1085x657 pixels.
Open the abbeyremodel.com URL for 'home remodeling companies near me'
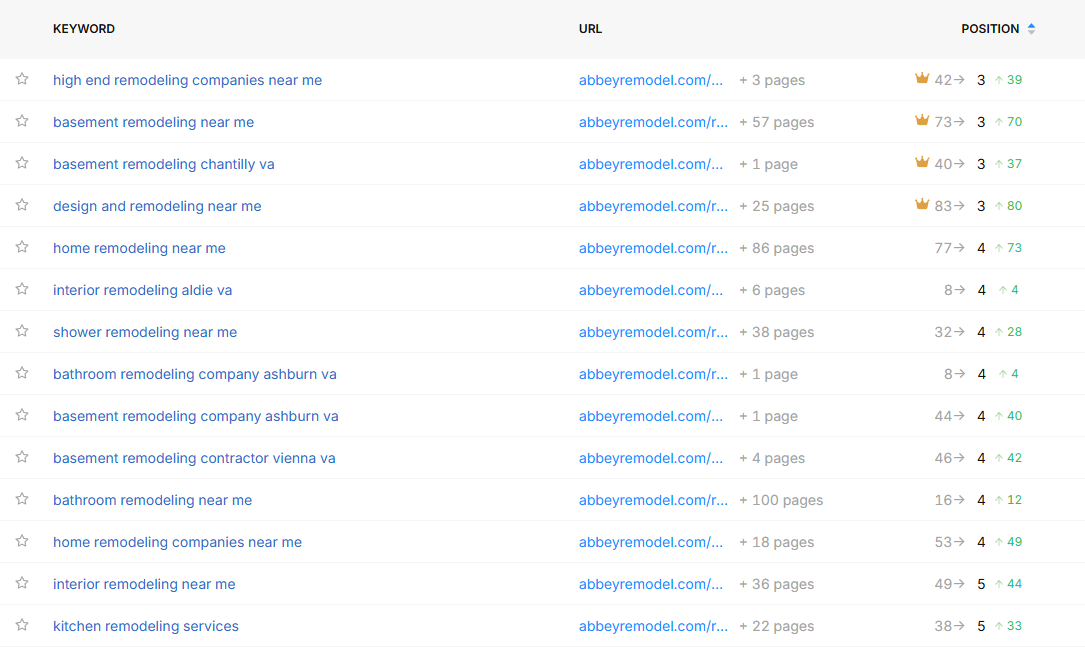pyautogui.click(x=650, y=542)
